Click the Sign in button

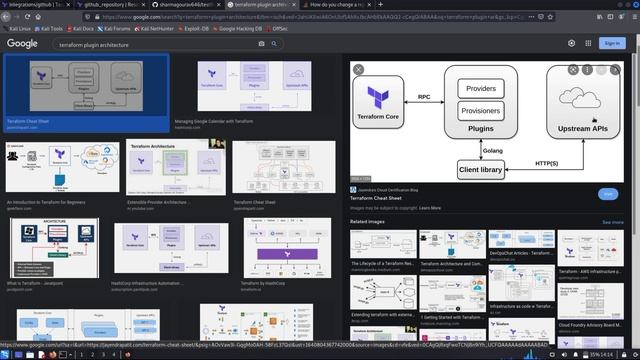612,43
